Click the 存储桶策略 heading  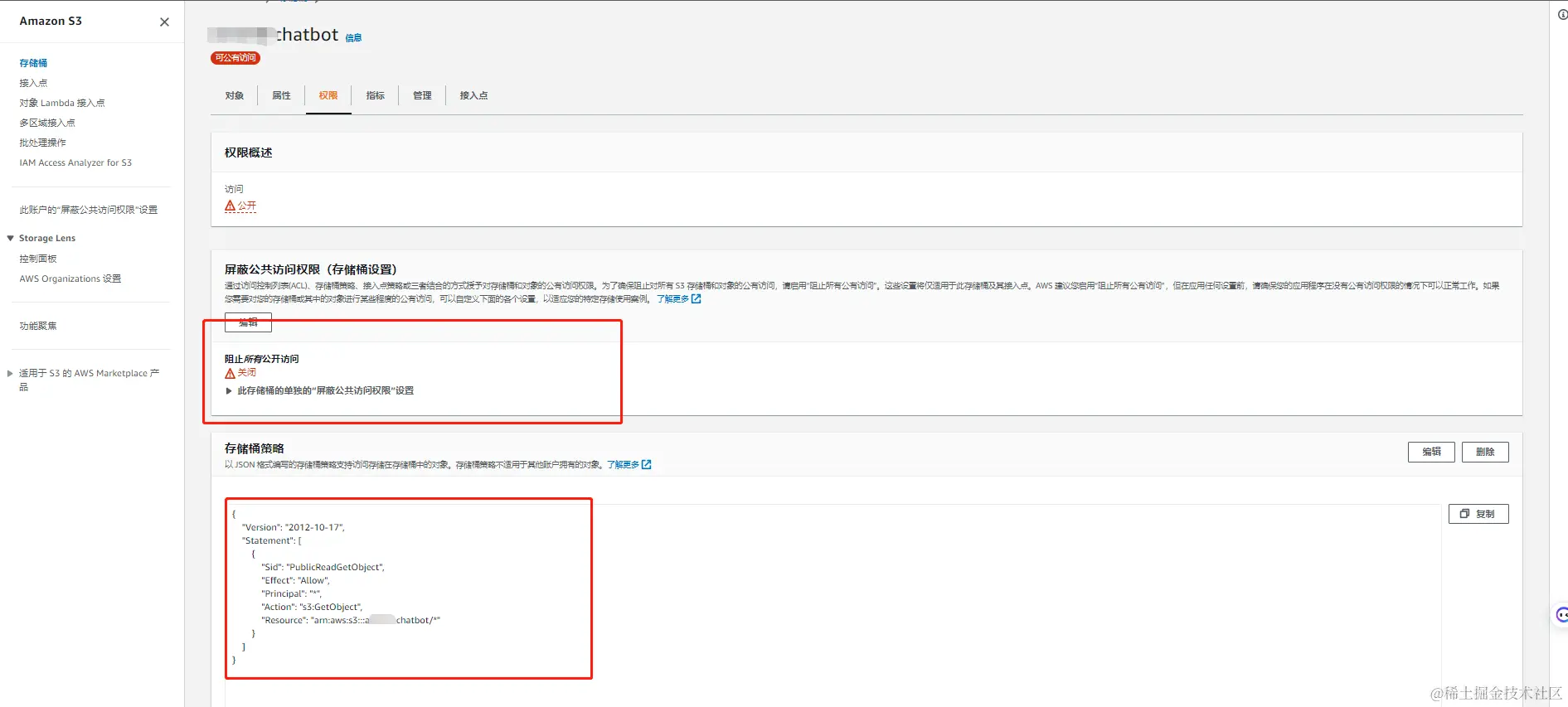coord(255,448)
